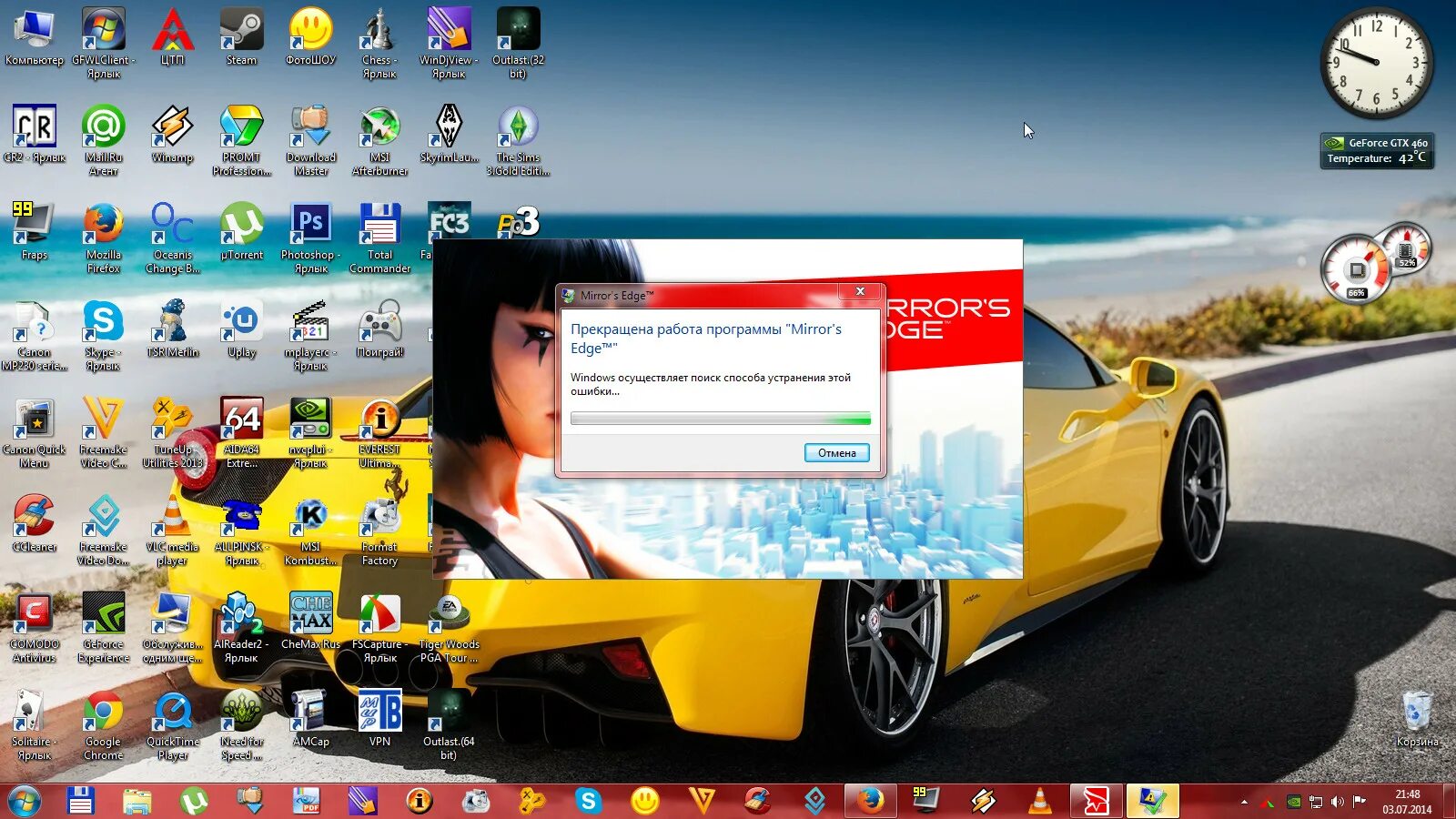Click the "Прекращена работа программы" heading text
Image resolution: width=1456 pixels, height=819 pixels.
(706, 339)
